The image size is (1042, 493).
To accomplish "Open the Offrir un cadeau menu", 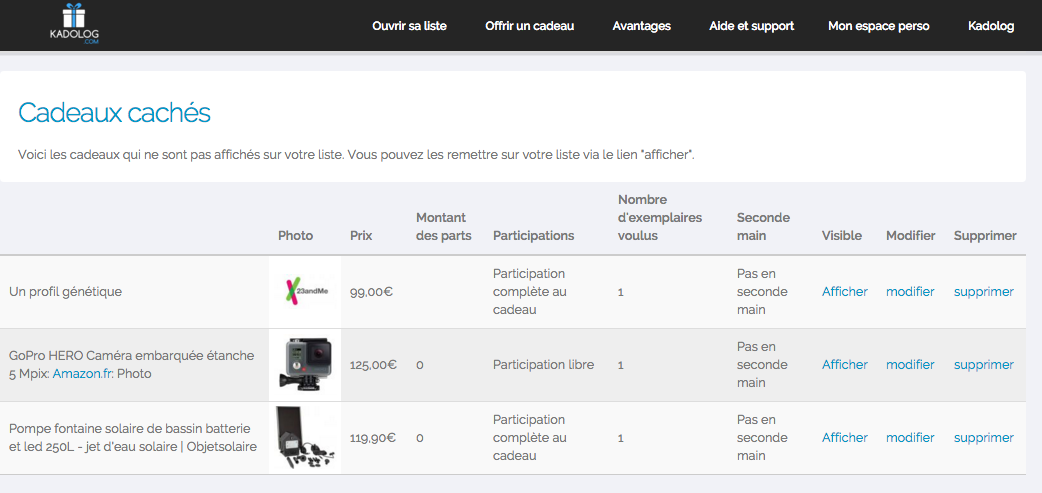I will pyautogui.click(x=530, y=27).
